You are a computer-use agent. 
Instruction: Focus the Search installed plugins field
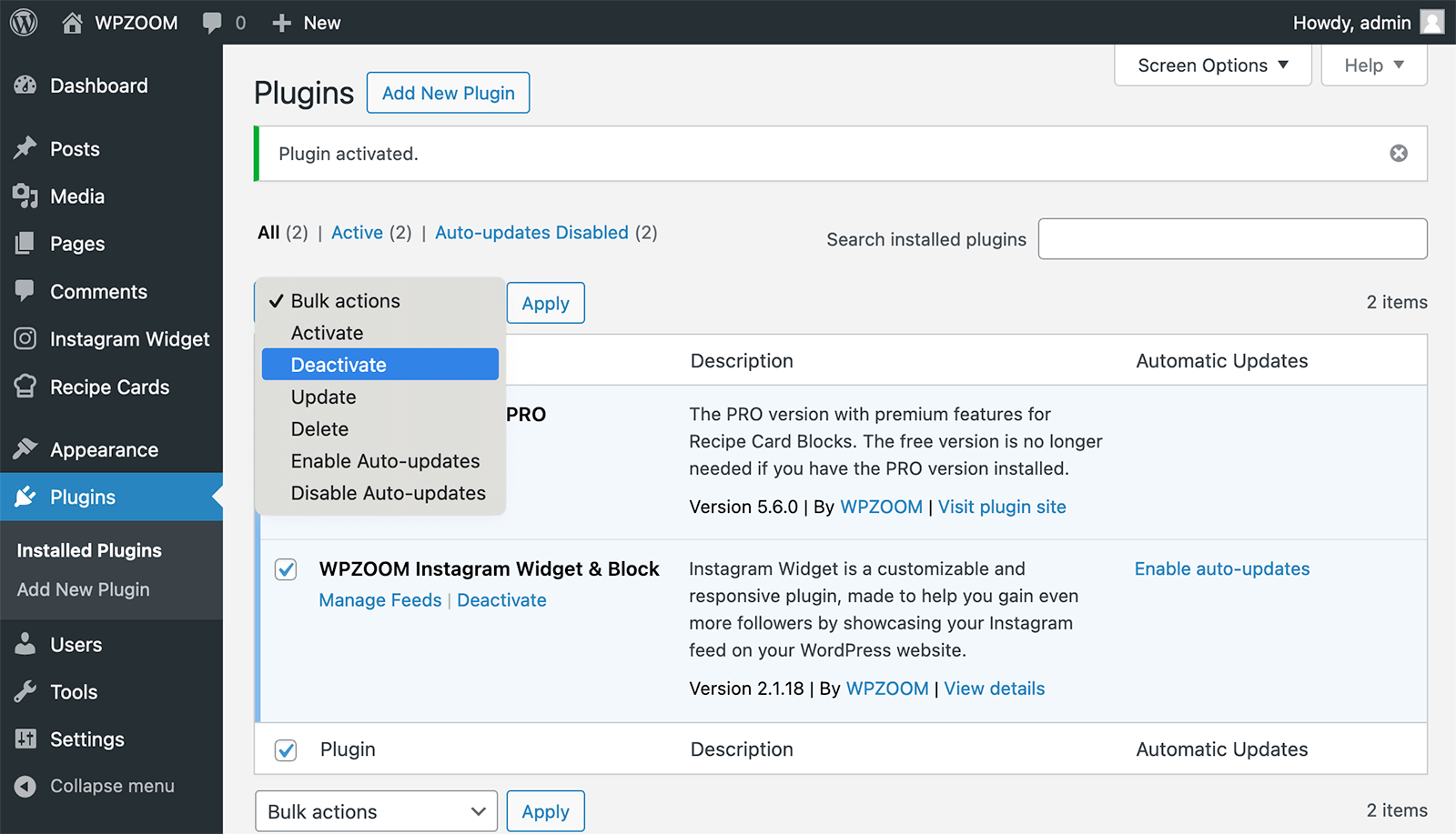1233,238
